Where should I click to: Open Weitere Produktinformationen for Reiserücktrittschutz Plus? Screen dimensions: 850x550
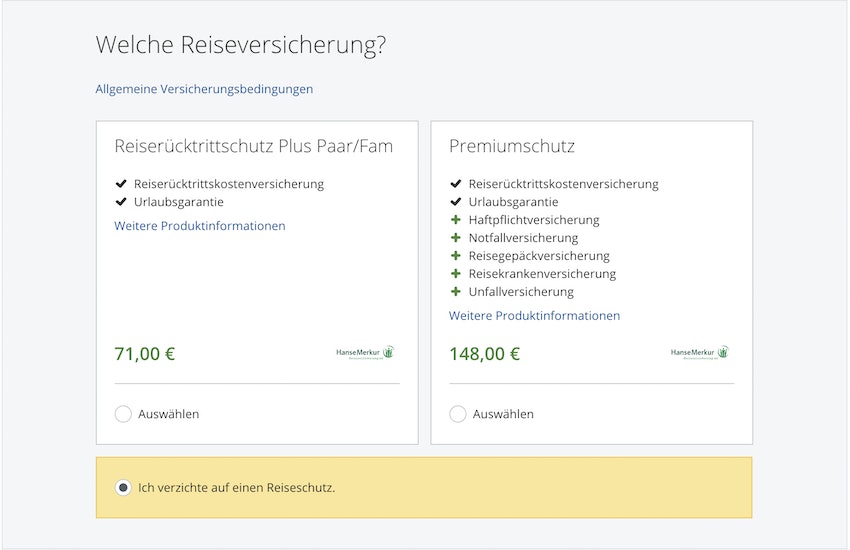(x=200, y=226)
